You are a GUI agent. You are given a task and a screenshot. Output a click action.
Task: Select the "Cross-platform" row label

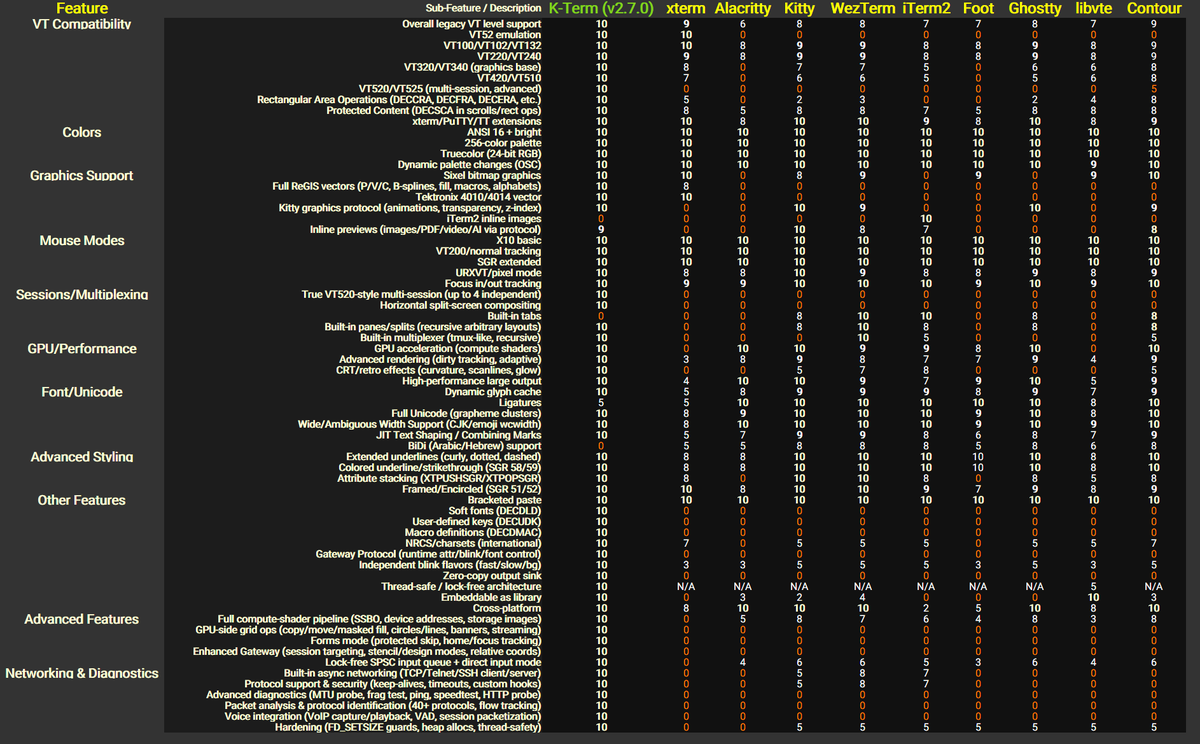[x=508, y=608]
